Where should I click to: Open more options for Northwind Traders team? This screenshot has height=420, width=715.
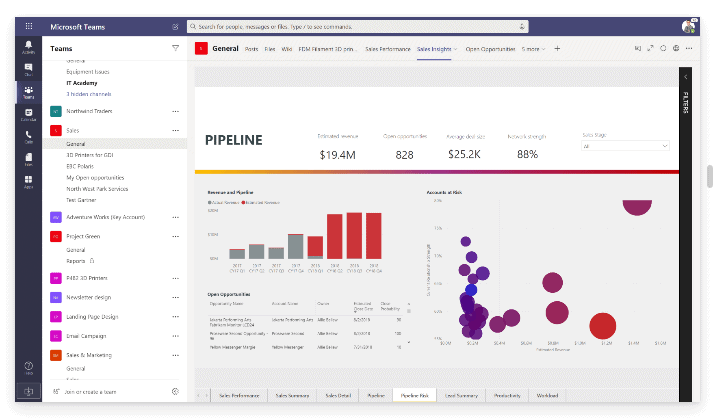click(x=176, y=111)
